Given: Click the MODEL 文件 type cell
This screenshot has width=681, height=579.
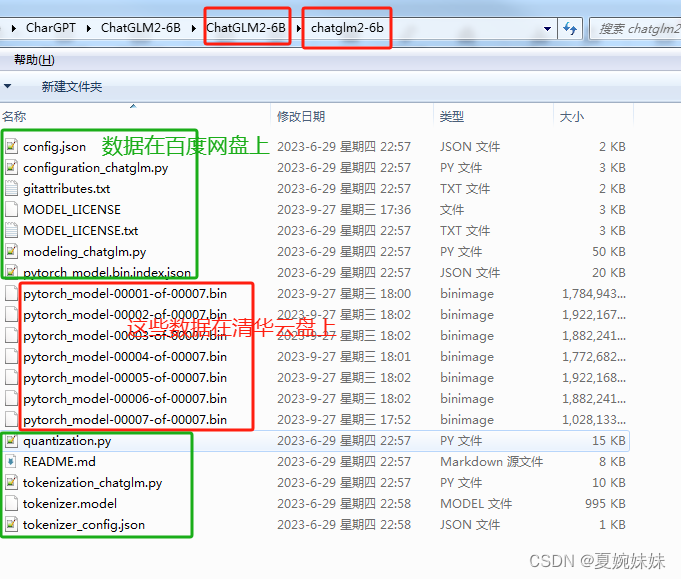Looking at the screenshot, I should (476, 503).
